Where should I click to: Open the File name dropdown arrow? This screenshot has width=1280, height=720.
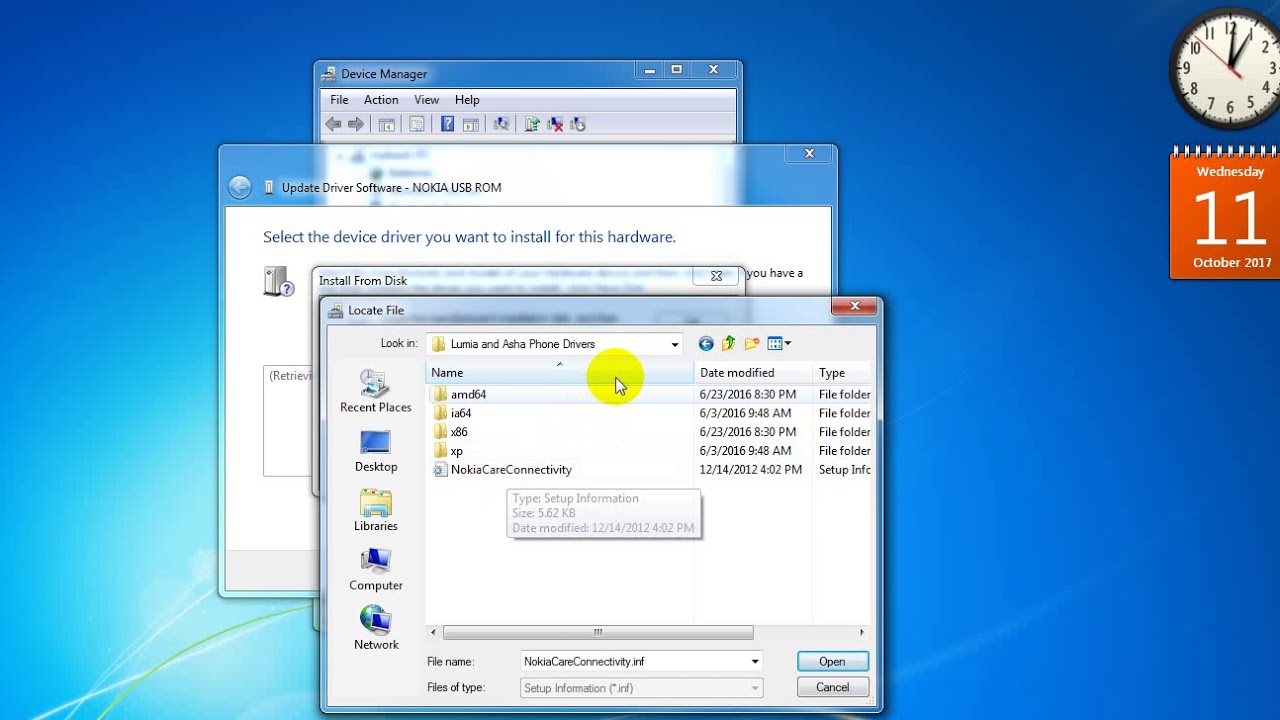[x=755, y=661]
